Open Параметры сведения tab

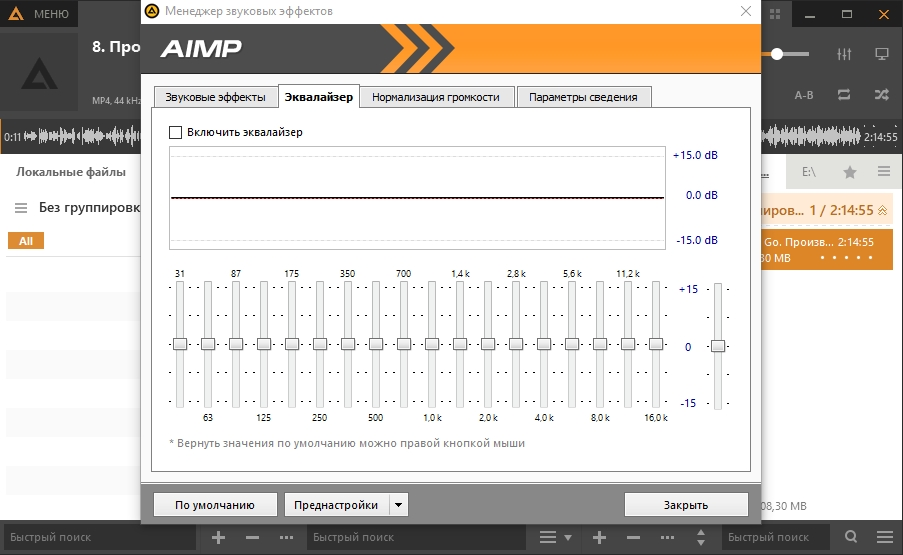point(583,97)
